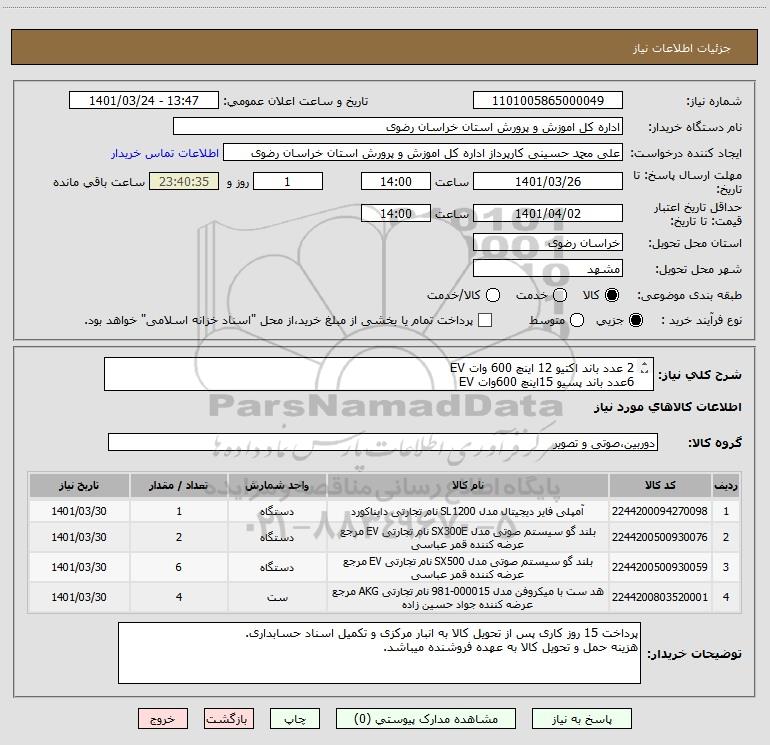The image size is (770, 745).
Task: Click the SX300E speaker item name
Action: click(x=468, y=538)
